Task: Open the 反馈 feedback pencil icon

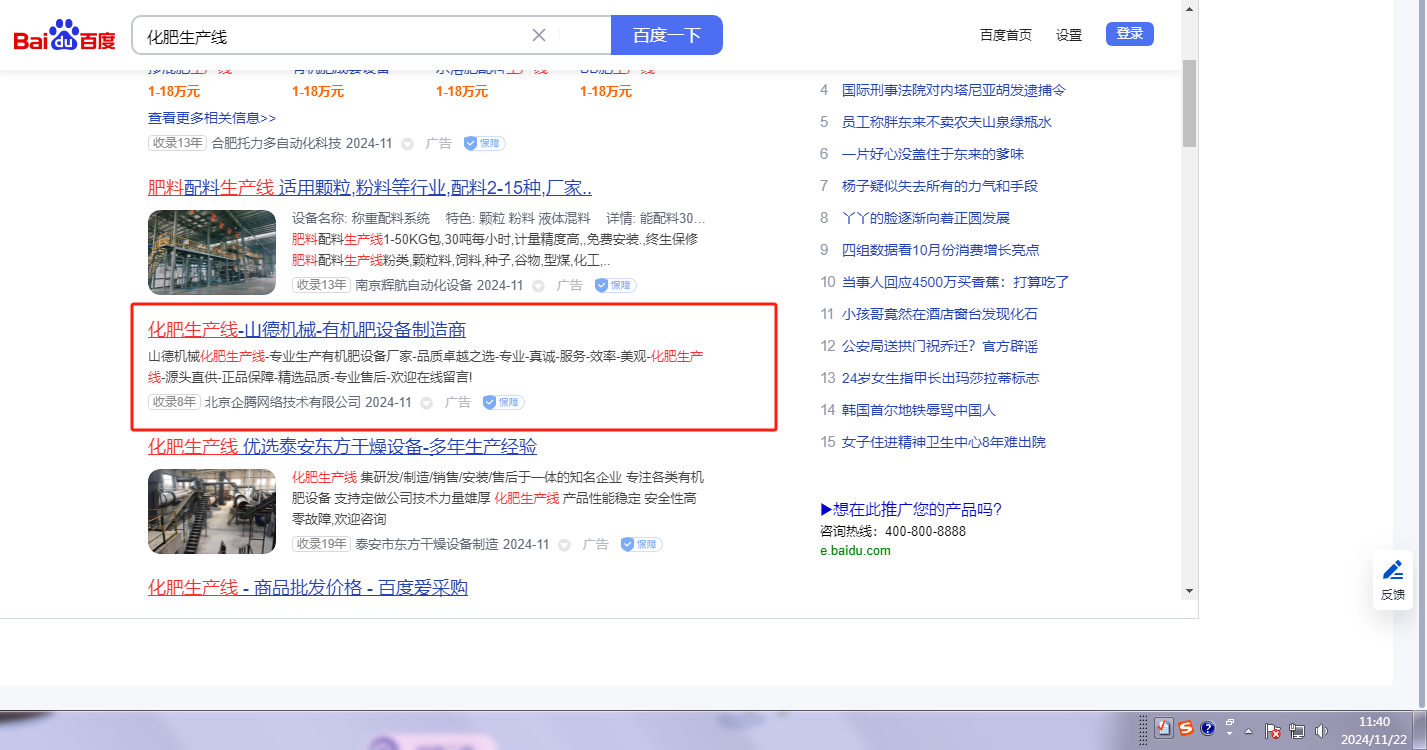Action: [1392, 571]
